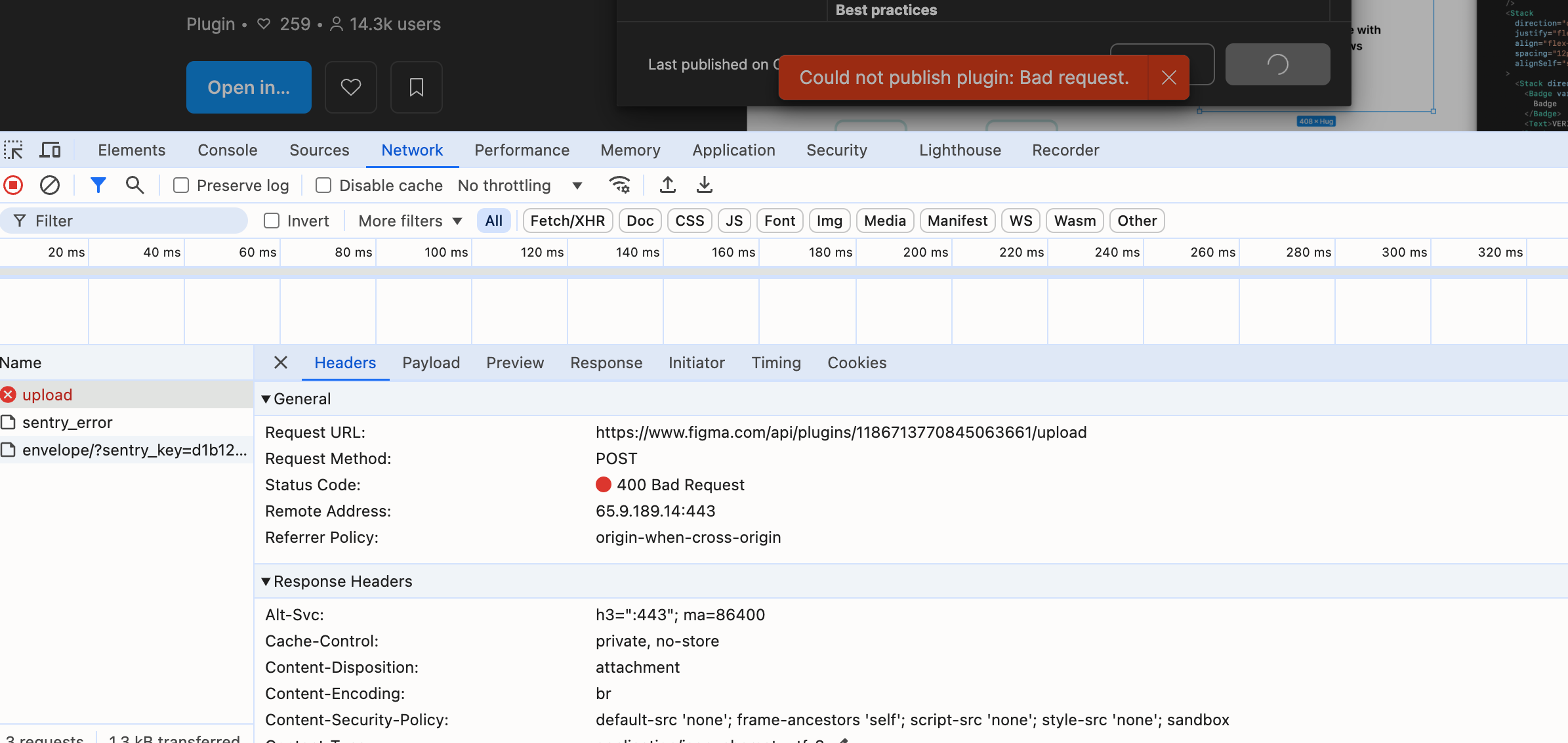The image size is (1568, 743).
Task: Select the Other filter type
Action: click(1137, 221)
